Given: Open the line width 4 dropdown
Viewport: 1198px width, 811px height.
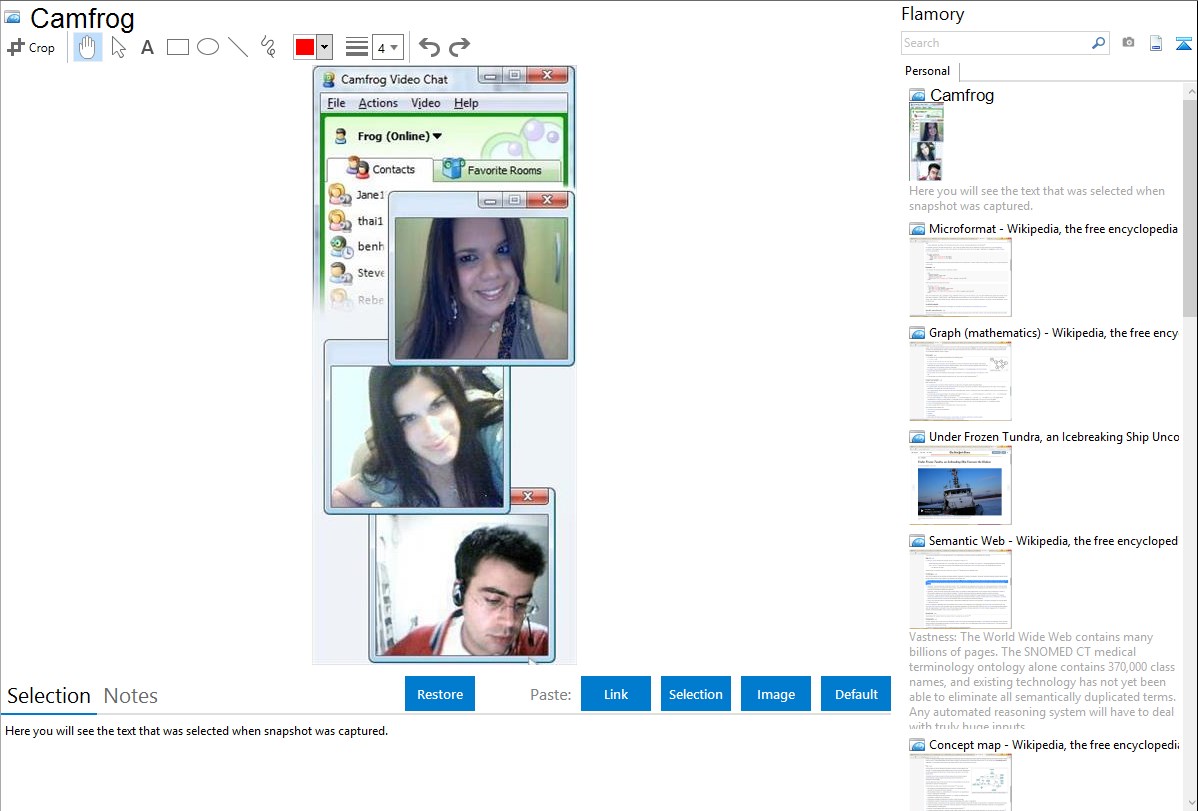Looking at the screenshot, I should pos(388,47).
